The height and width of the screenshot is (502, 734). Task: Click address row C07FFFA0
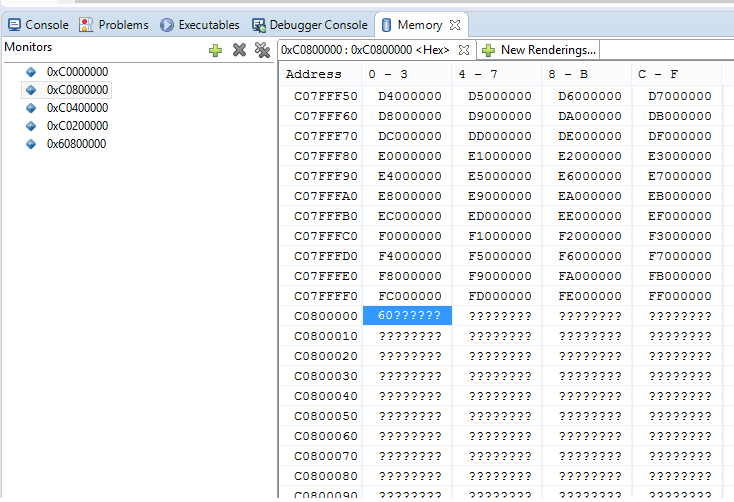click(x=325, y=196)
